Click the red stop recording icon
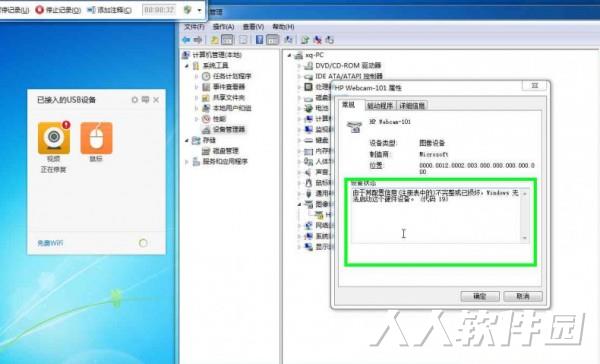Image resolution: width=600 pixels, height=364 pixels. (x=39, y=10)
